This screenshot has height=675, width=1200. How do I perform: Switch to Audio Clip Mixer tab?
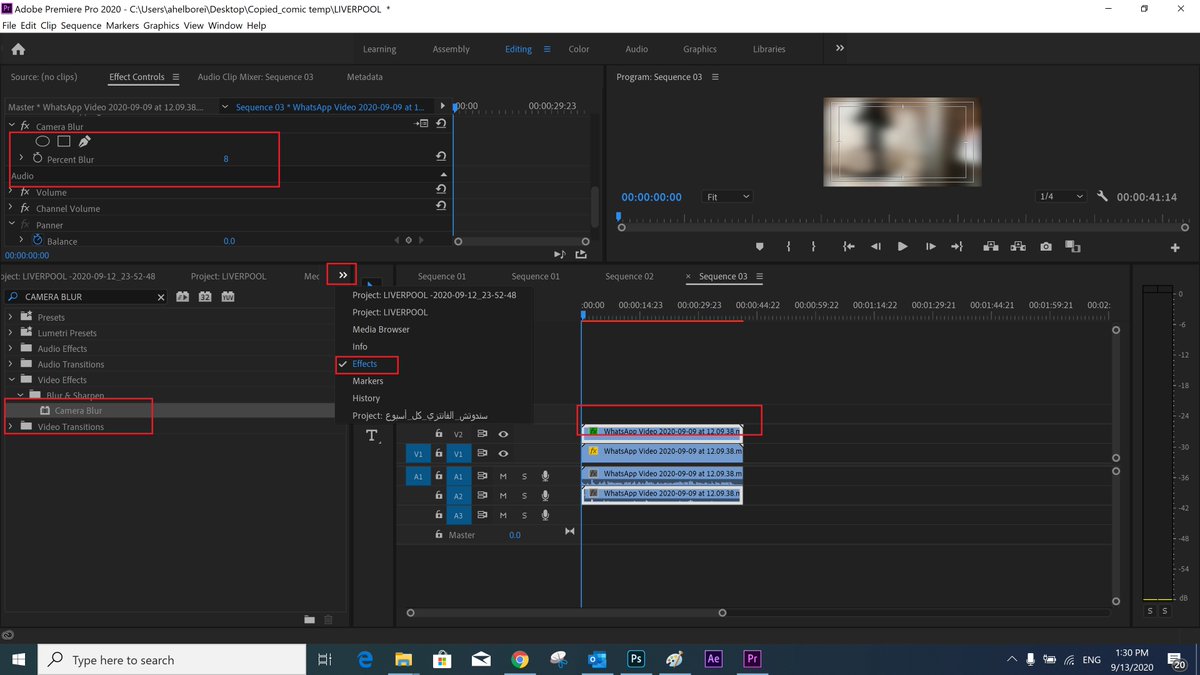(x=255, y=77)
